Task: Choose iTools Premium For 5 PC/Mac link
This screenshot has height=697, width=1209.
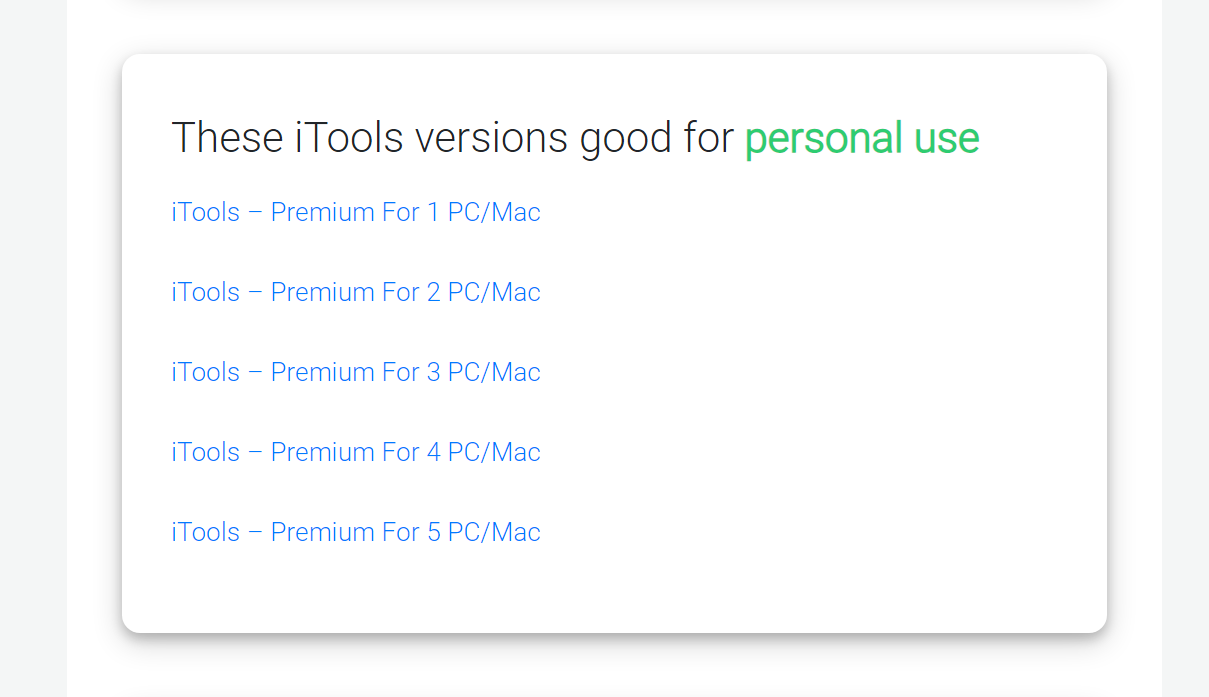Action: point(355,532)
